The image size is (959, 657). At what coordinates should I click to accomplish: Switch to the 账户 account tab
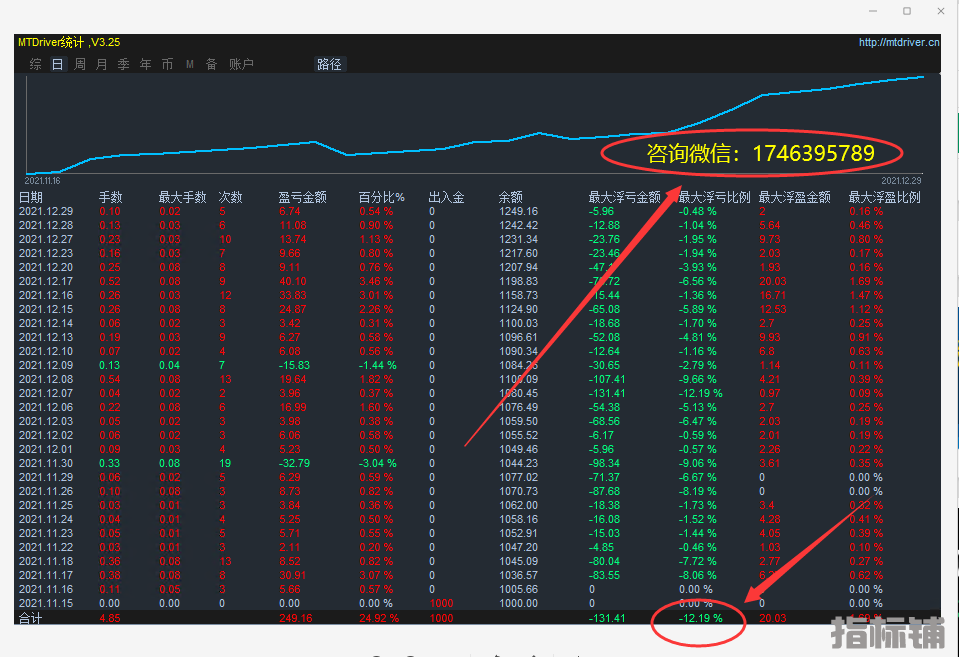[241, 64]
